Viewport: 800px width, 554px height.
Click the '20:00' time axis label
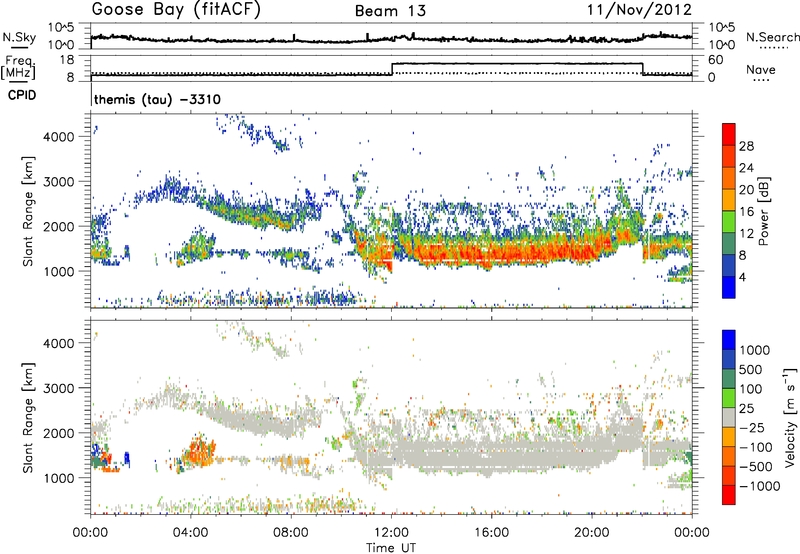[x=592, y=533]
